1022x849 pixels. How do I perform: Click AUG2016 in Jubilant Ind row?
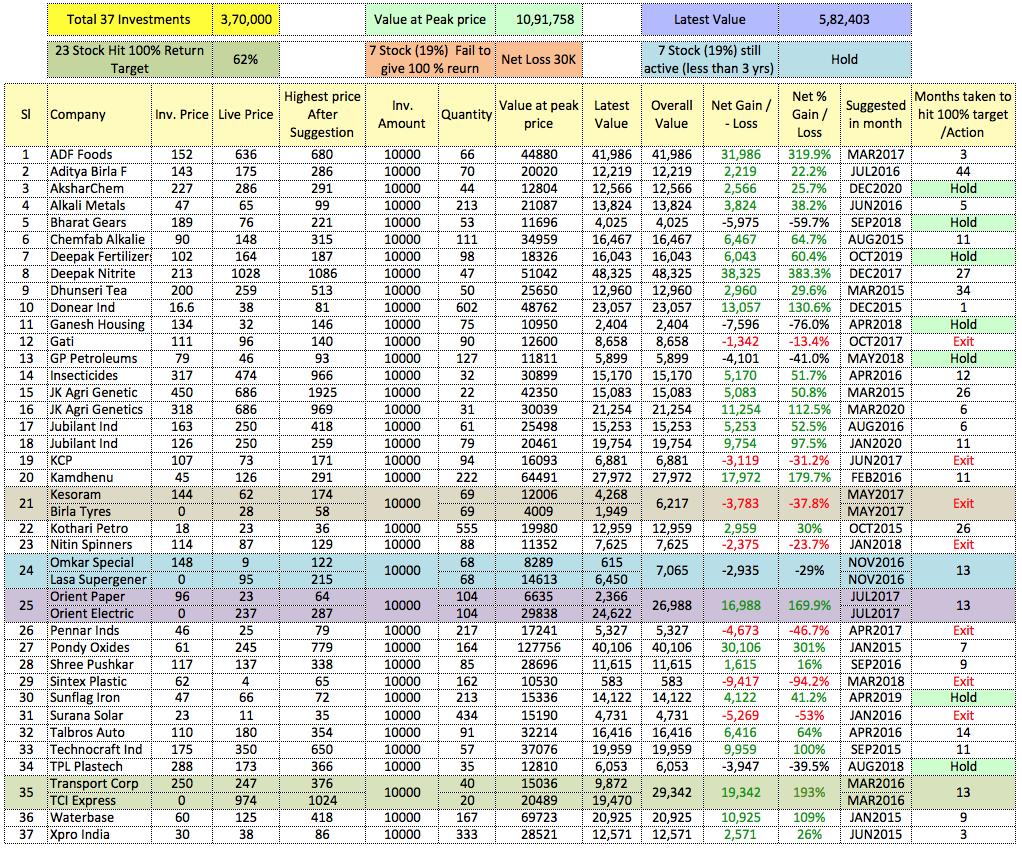tap(876, 426)
